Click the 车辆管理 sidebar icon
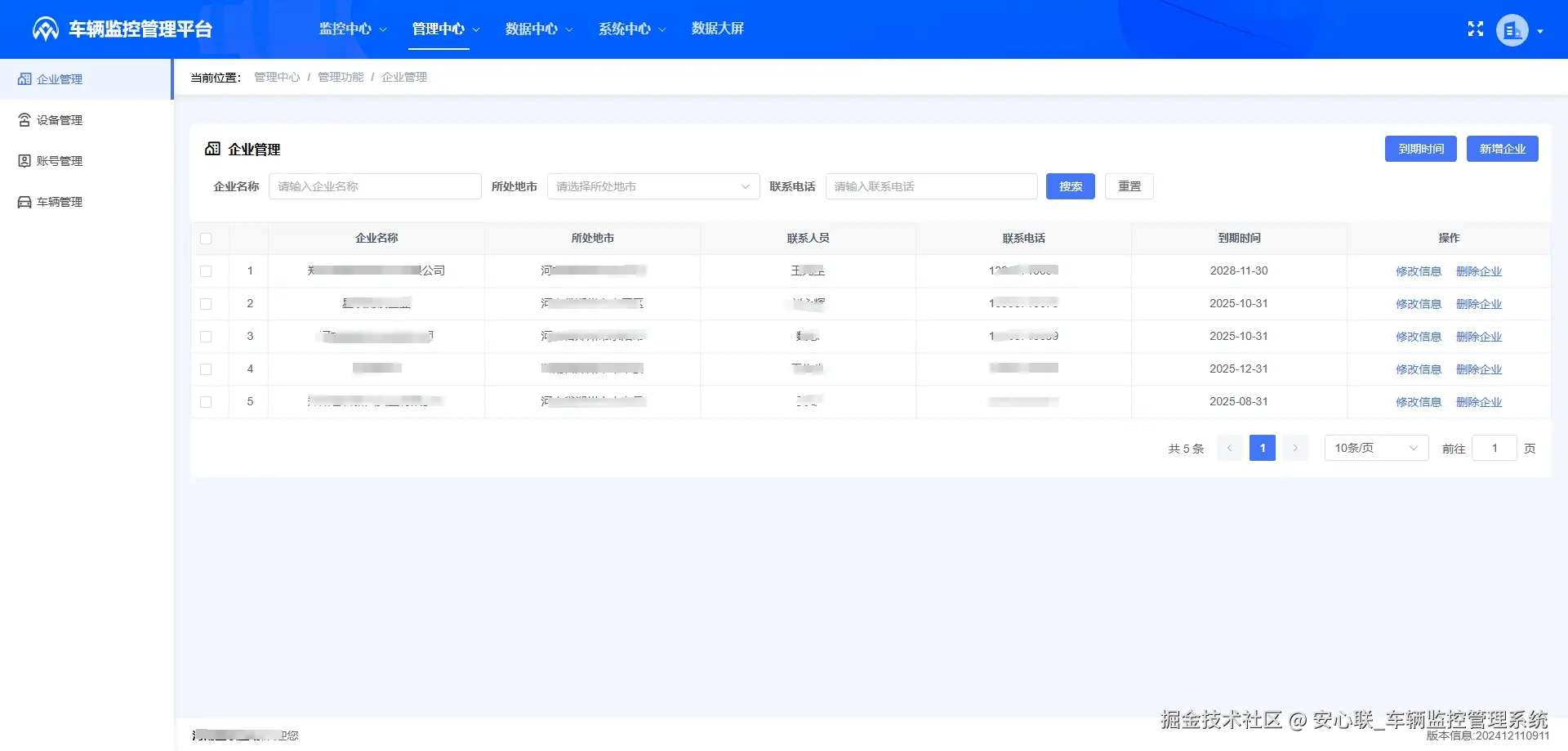 click(x=24, y=202)
